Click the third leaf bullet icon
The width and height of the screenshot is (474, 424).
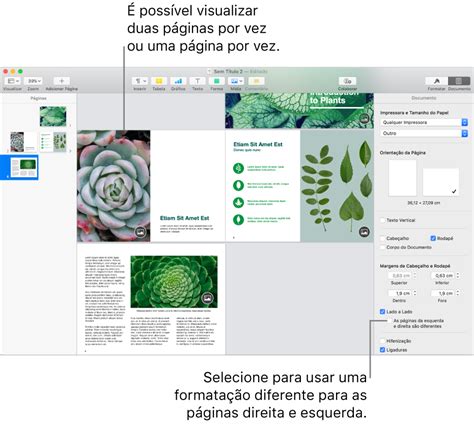[238, 202]
